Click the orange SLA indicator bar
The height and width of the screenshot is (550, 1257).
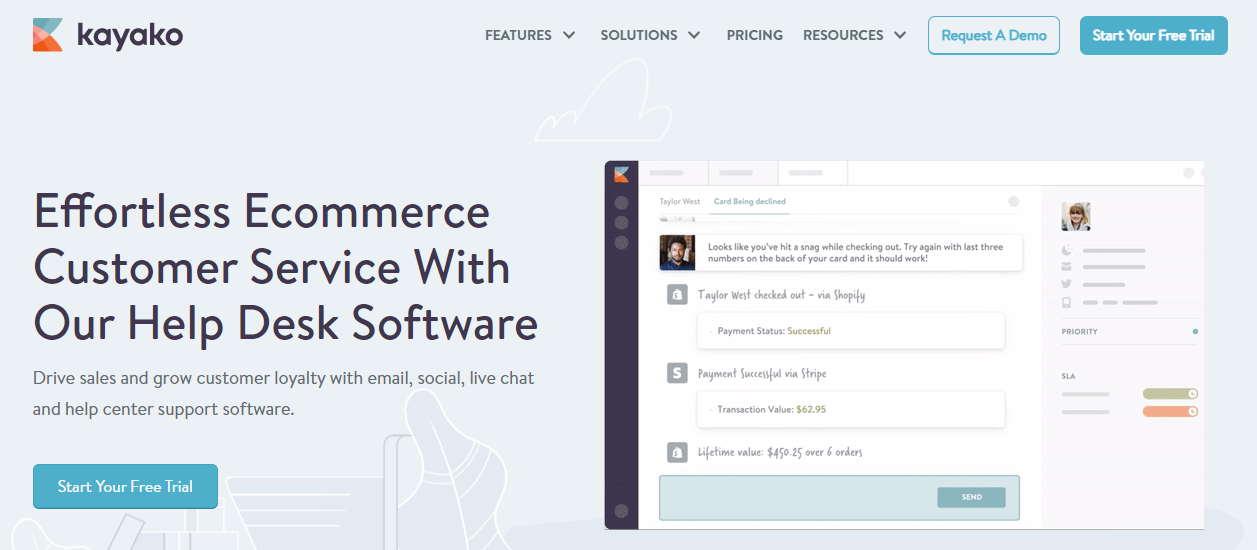click(1170, 411)
